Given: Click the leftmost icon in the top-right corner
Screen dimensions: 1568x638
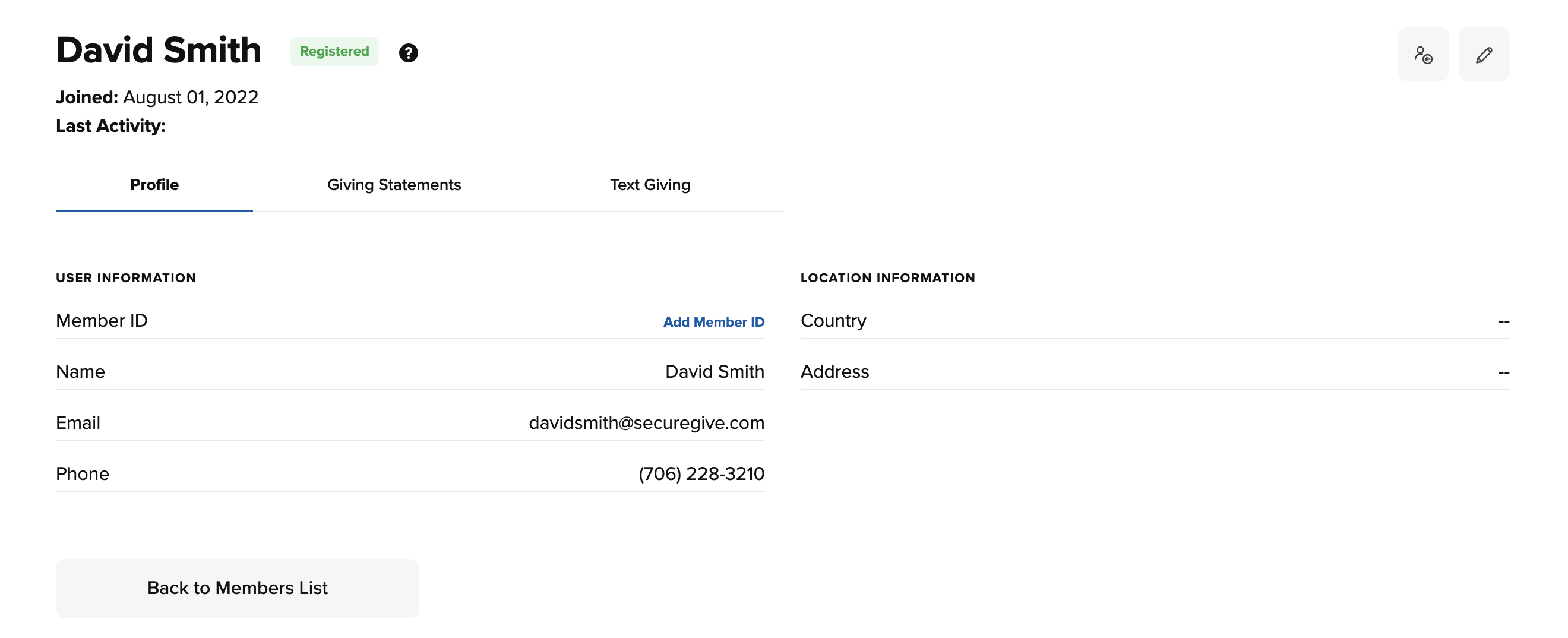Looking at the screenshot, I should (x=1424, y=54).
